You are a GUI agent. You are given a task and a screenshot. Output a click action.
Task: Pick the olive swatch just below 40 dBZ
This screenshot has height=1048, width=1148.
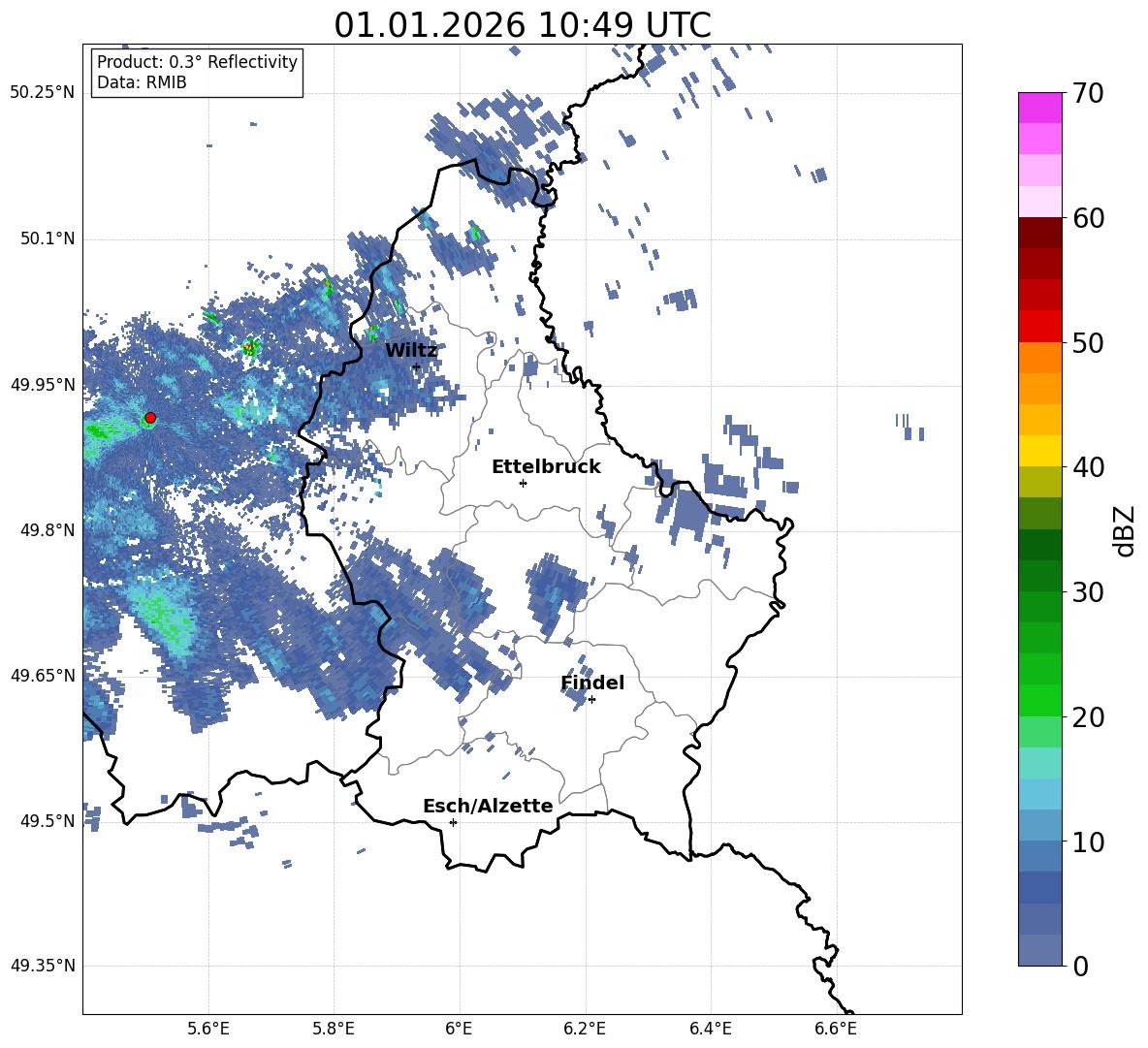point(1039,482)
